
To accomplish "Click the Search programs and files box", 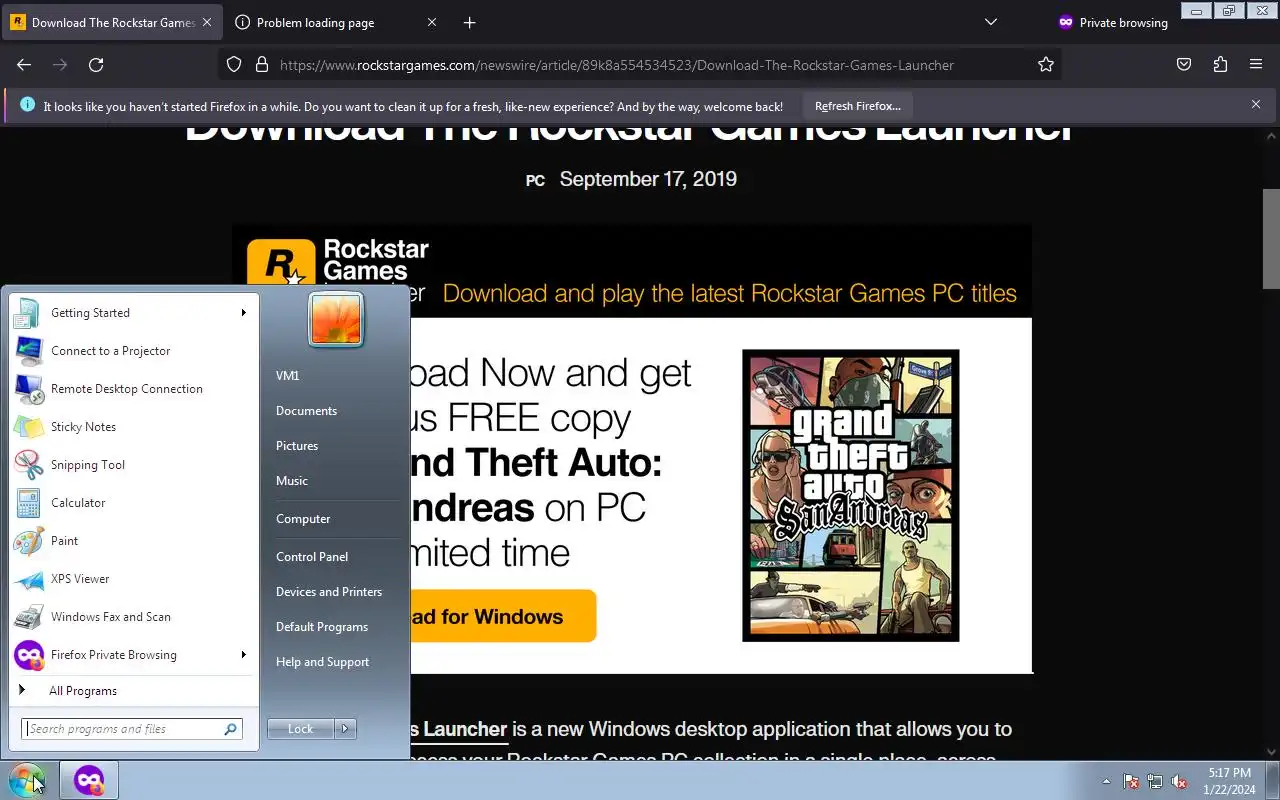I will pyautogui.click(x=132, y=729).
